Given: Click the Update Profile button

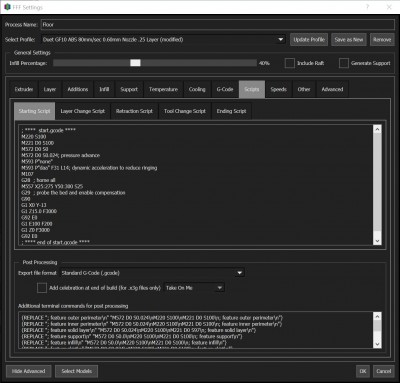Looking at the screenshot, I should coord(309,39).
